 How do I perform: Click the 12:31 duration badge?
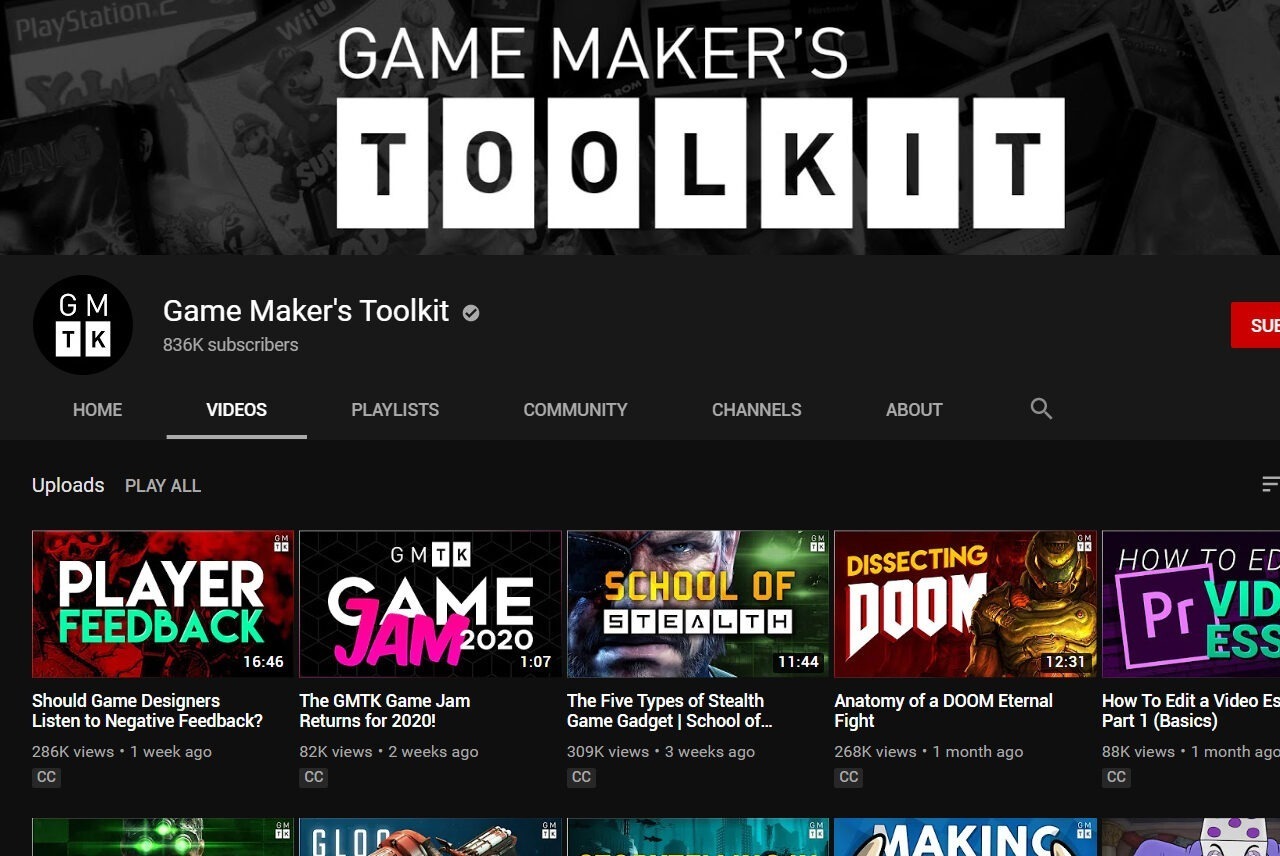click(1066, 662)
